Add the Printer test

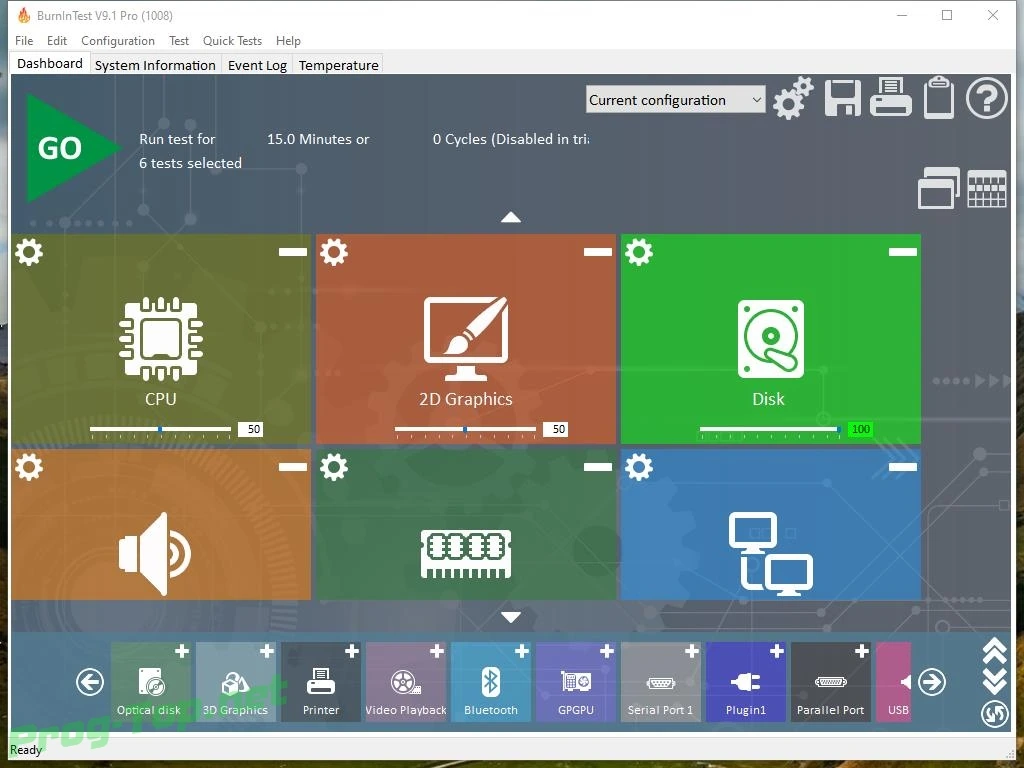pyautogui.click(x=352, y=651)
